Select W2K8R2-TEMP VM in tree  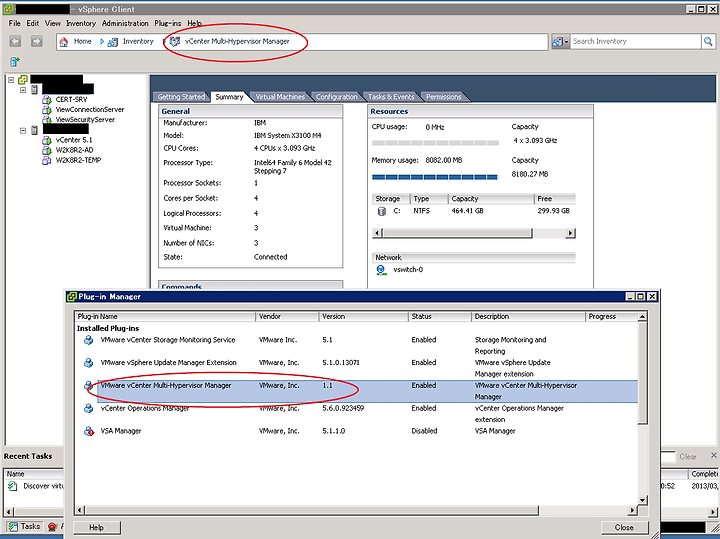(78, 160)
